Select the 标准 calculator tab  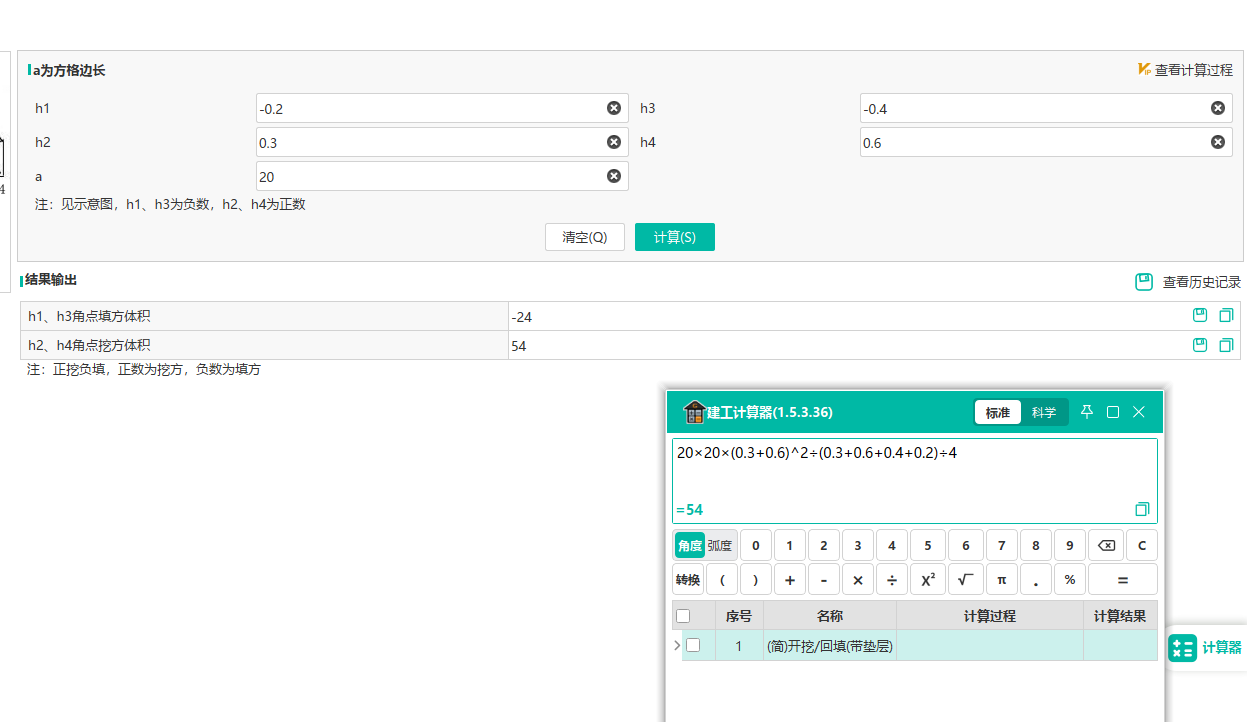pyautogui.click(x=998, y=412)
